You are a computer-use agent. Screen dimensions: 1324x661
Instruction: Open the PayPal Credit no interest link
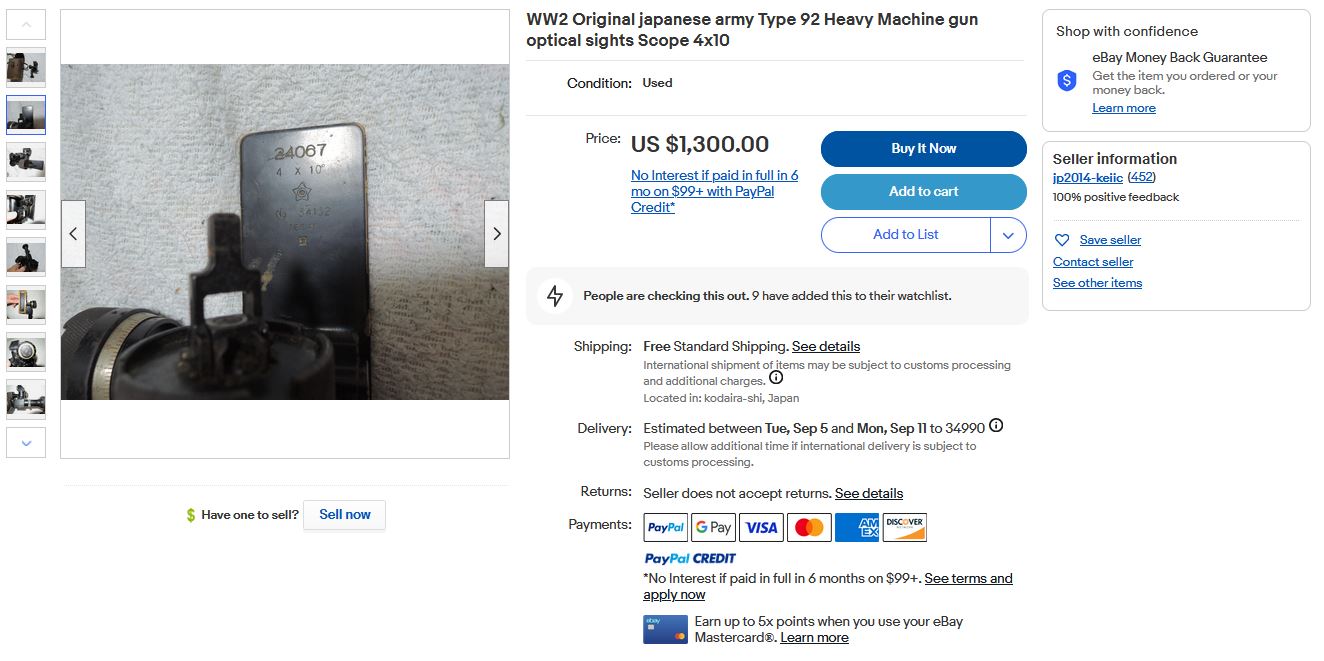coord(714,191)
